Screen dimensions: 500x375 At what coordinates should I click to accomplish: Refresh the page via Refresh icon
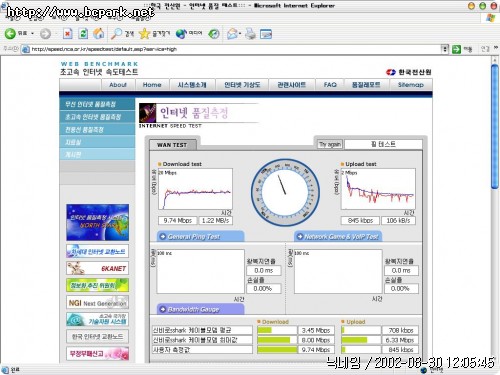83,33
